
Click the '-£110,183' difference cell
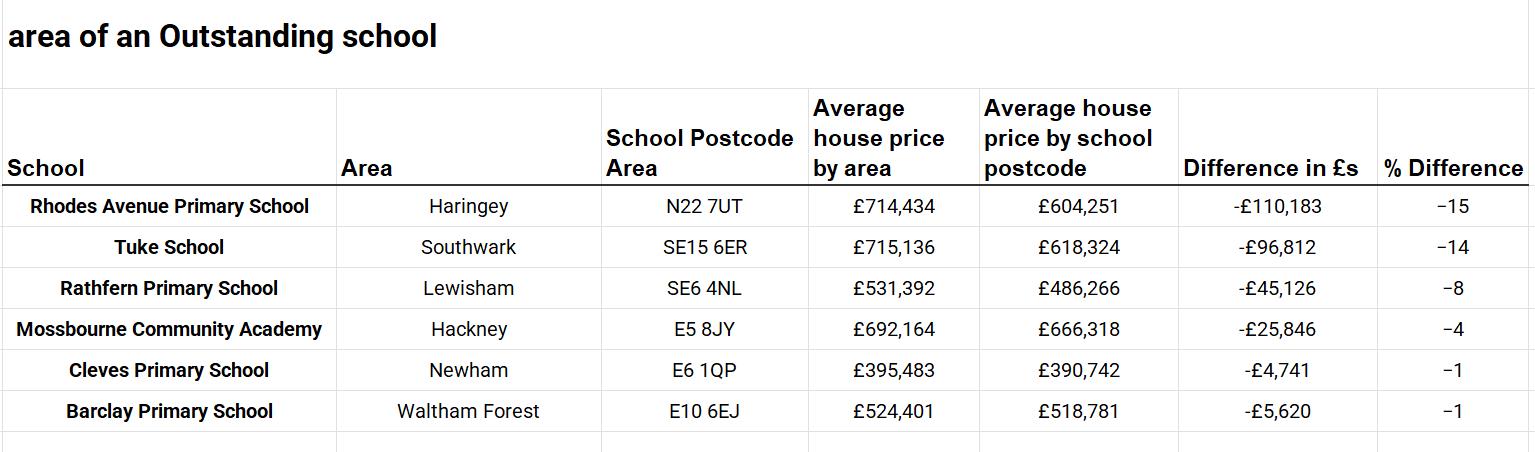(1277, 207)
